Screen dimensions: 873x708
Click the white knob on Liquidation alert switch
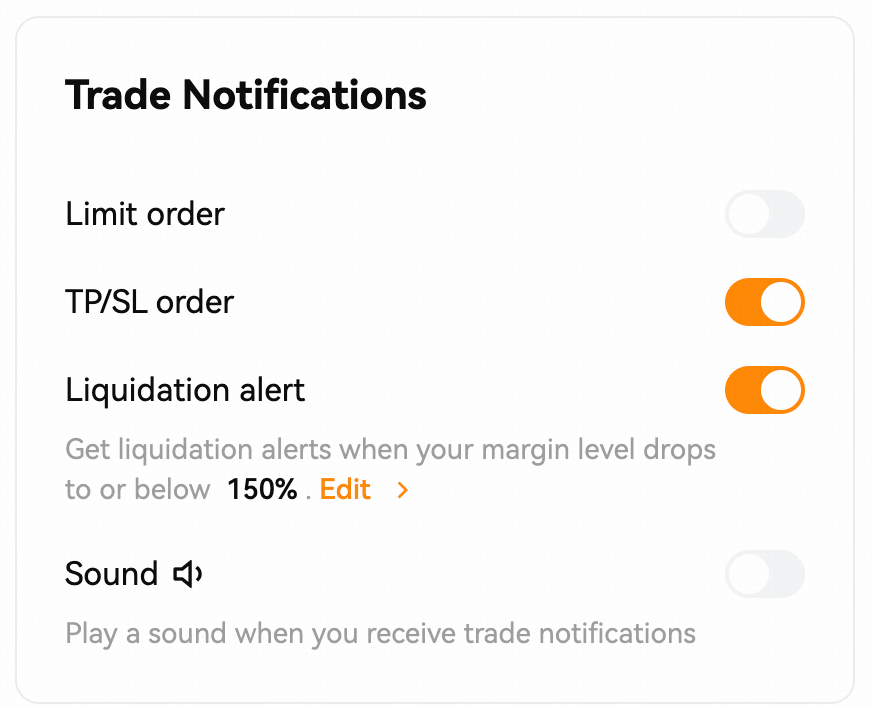coord(781,390)
